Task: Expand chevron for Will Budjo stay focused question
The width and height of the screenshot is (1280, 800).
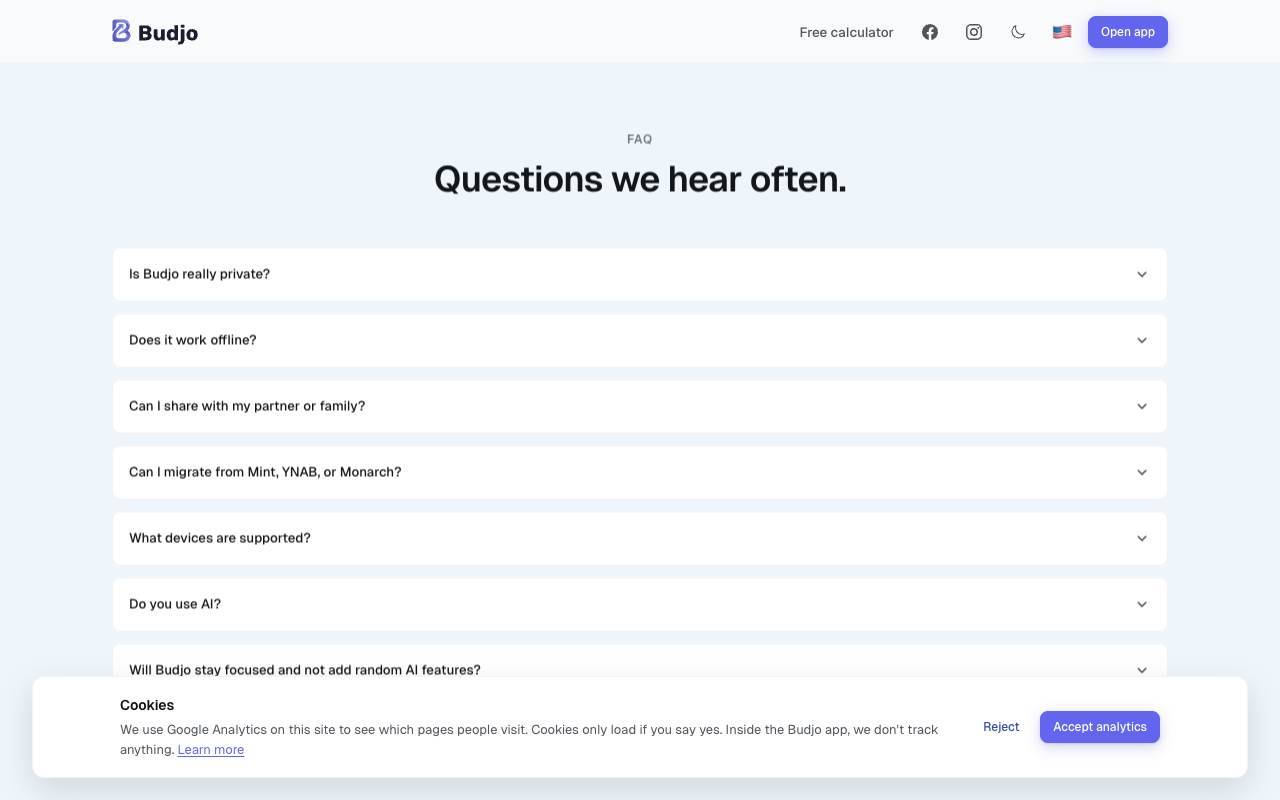Action: [1142, 670]
